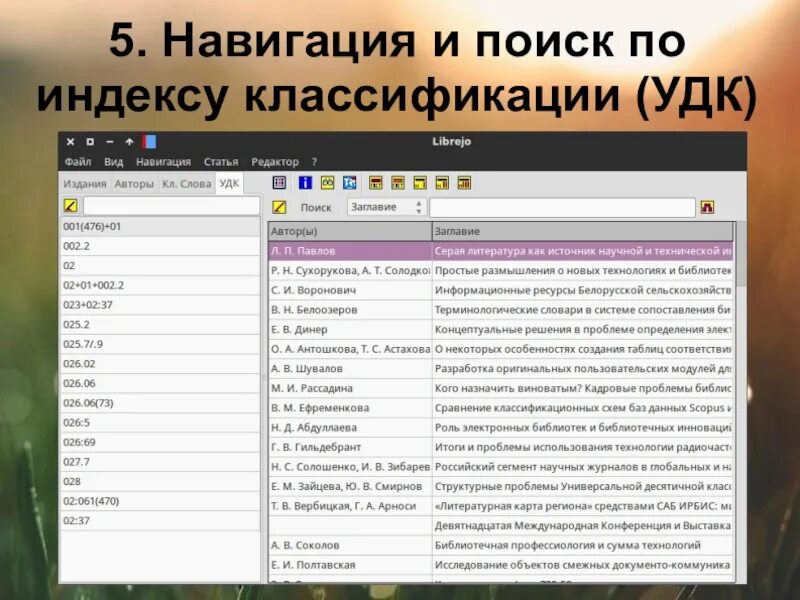The height and width of the screenshot is (600, 800).
Task: Switch to the Издания tab
Action: click(85, 184)
